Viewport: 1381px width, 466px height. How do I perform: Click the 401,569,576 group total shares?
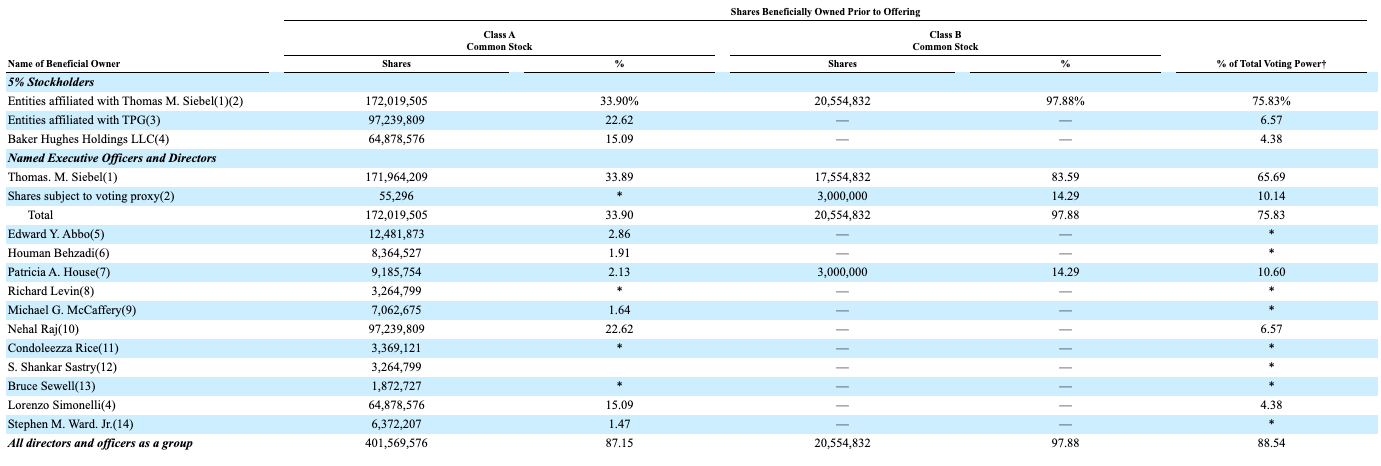point(397,443)
